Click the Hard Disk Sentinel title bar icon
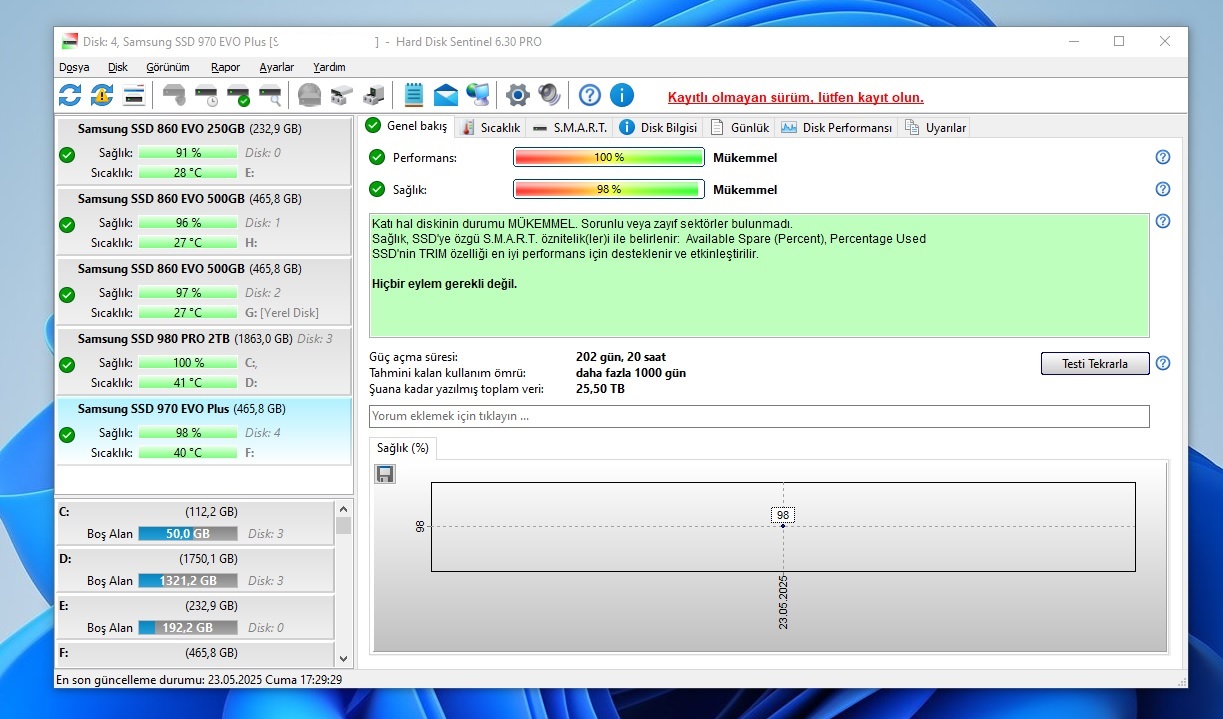1223x719 pixels. click(70, 42)
